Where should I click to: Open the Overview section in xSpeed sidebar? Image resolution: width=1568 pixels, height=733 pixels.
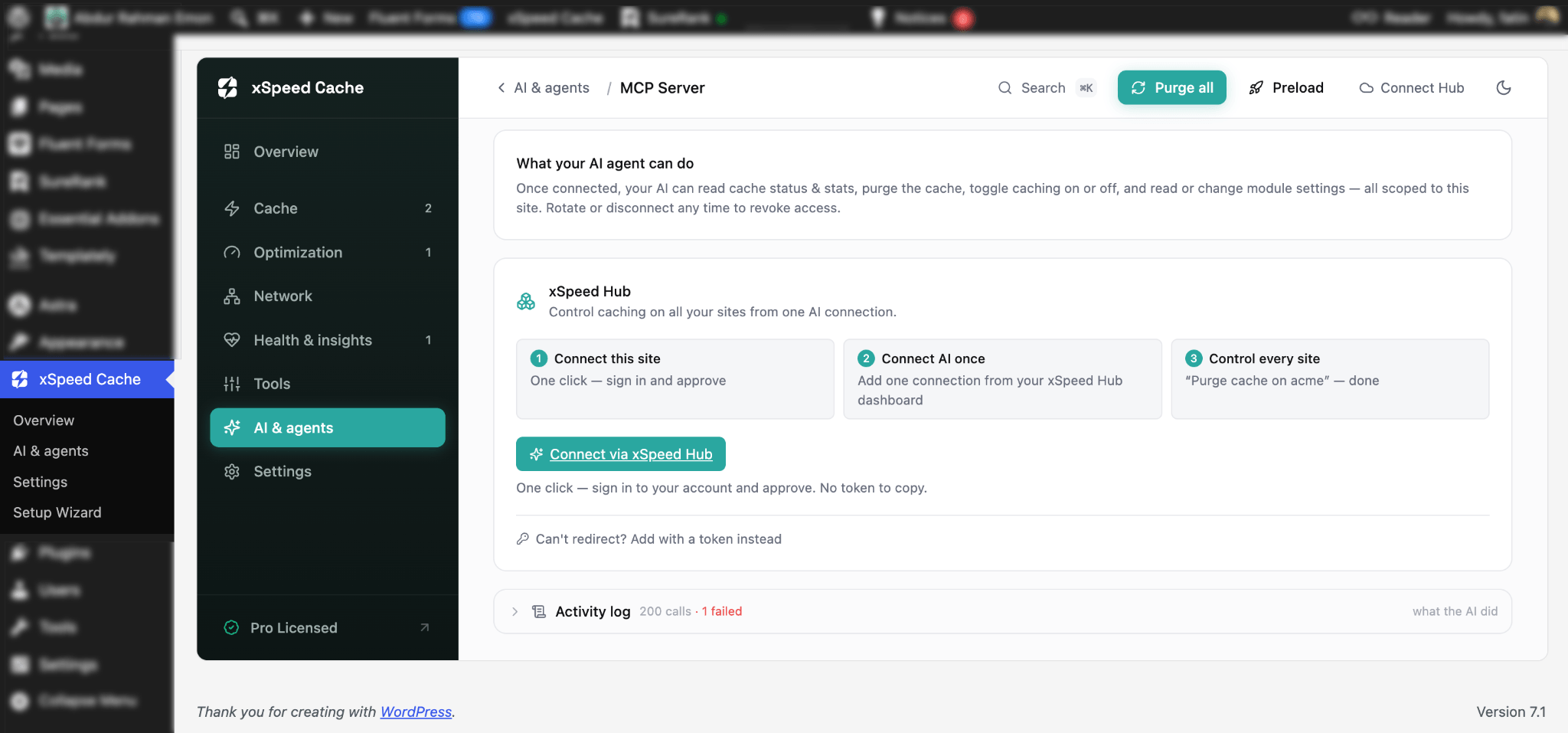(x=328, y=152)
